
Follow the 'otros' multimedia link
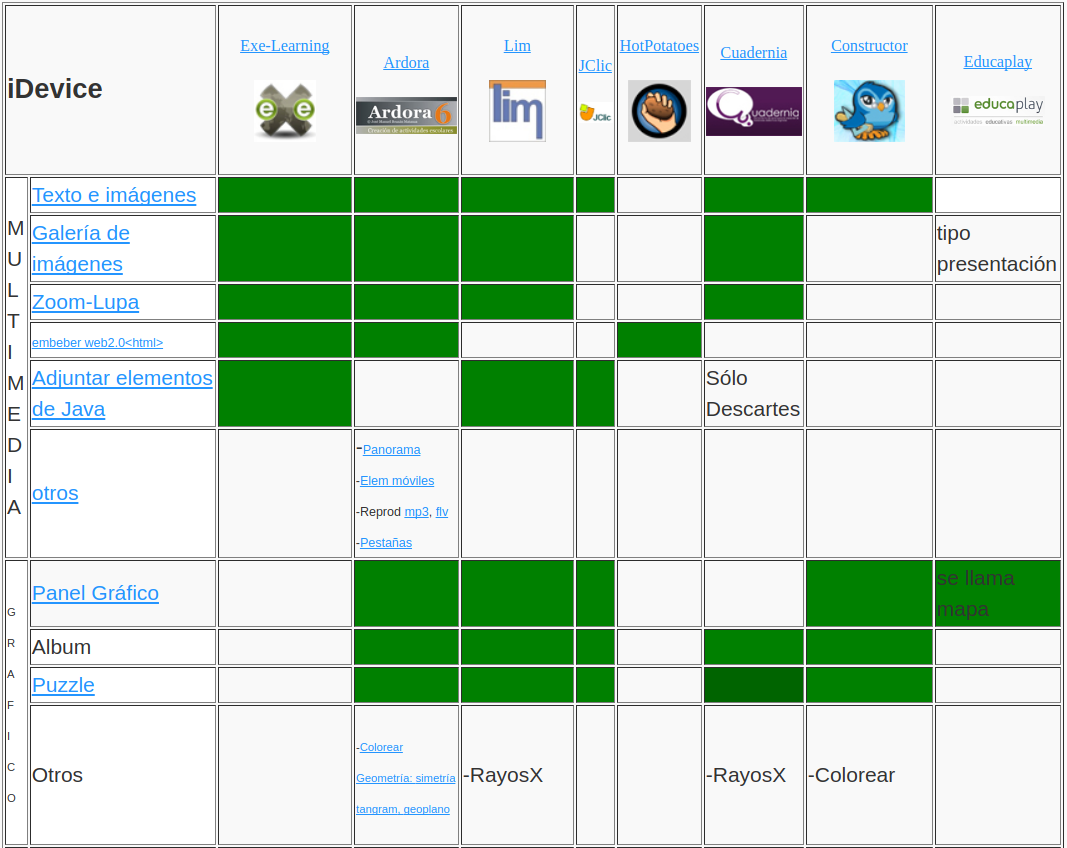(55, 493)
